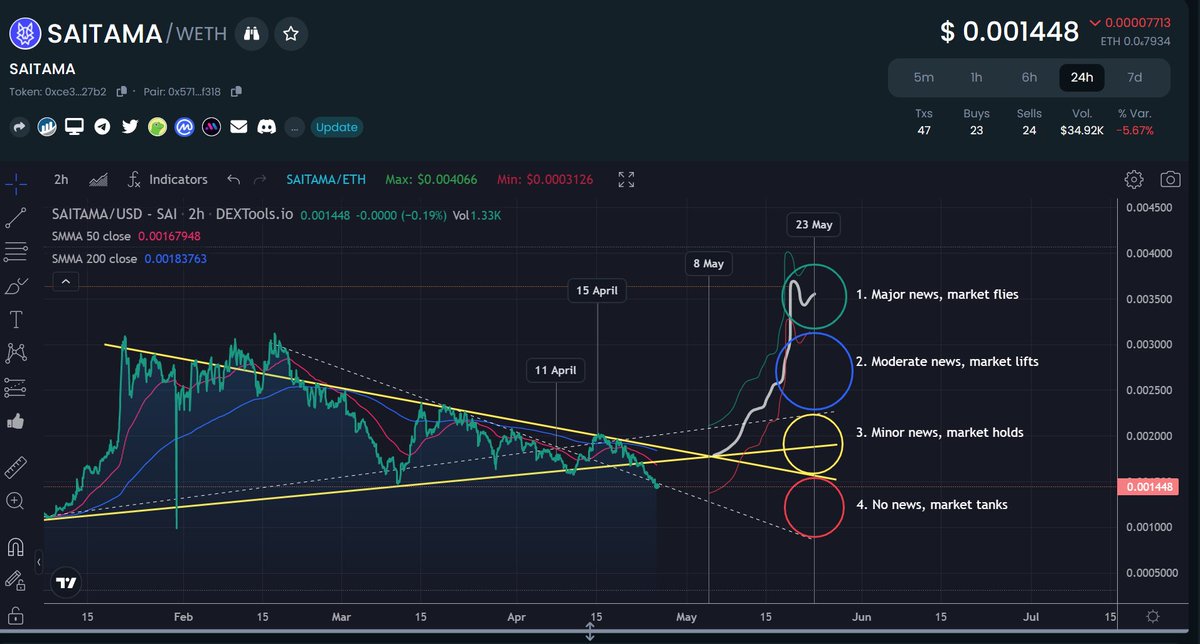Screen dimensions: 1200x644
Task: Open the 2h time interval dropdown
Action: [61, 180]
